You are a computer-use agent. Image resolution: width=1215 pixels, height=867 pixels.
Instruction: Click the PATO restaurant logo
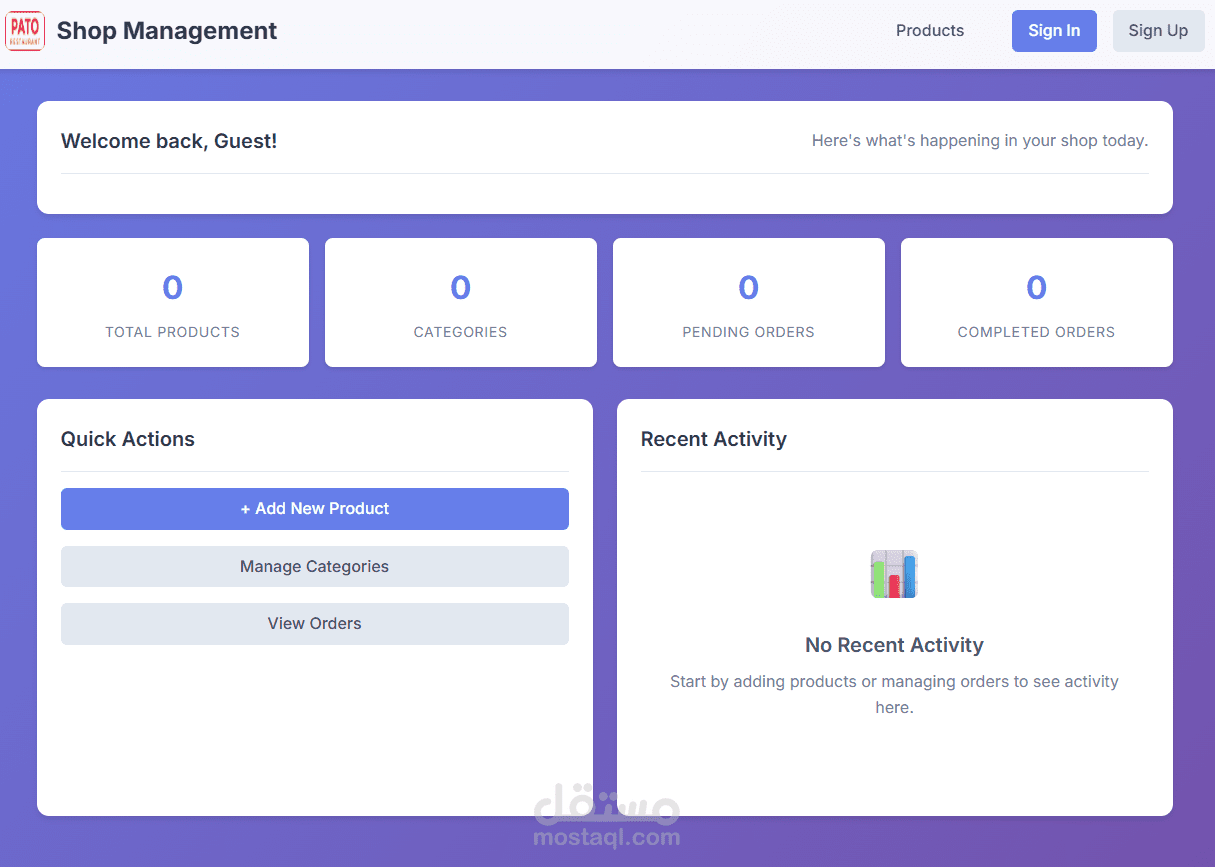click(x=24, y=30)
